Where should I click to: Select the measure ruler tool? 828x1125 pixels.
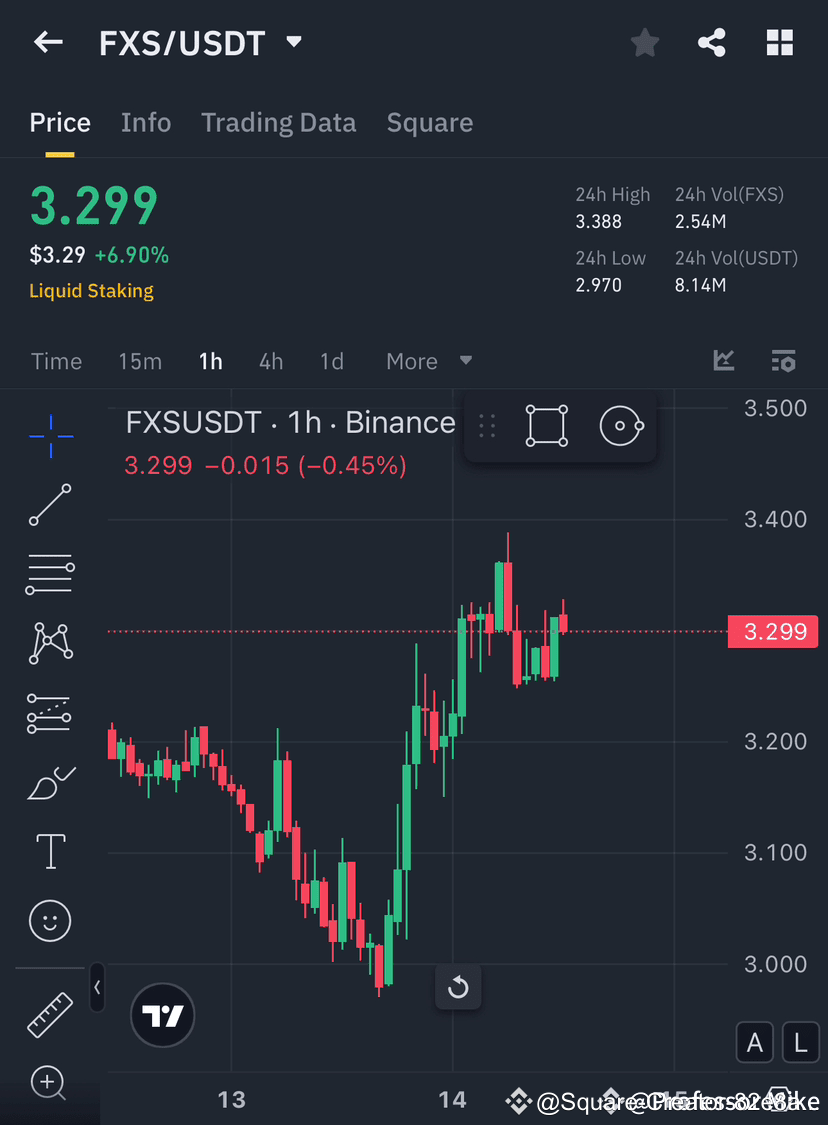pyautogui.click(x=50, y=1014)
